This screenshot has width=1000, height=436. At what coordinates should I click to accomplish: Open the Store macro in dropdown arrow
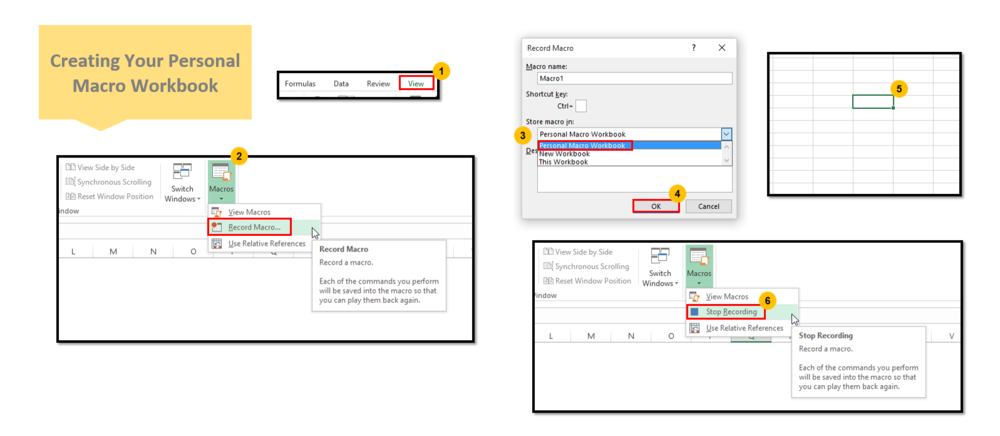(x=726, y=134)
